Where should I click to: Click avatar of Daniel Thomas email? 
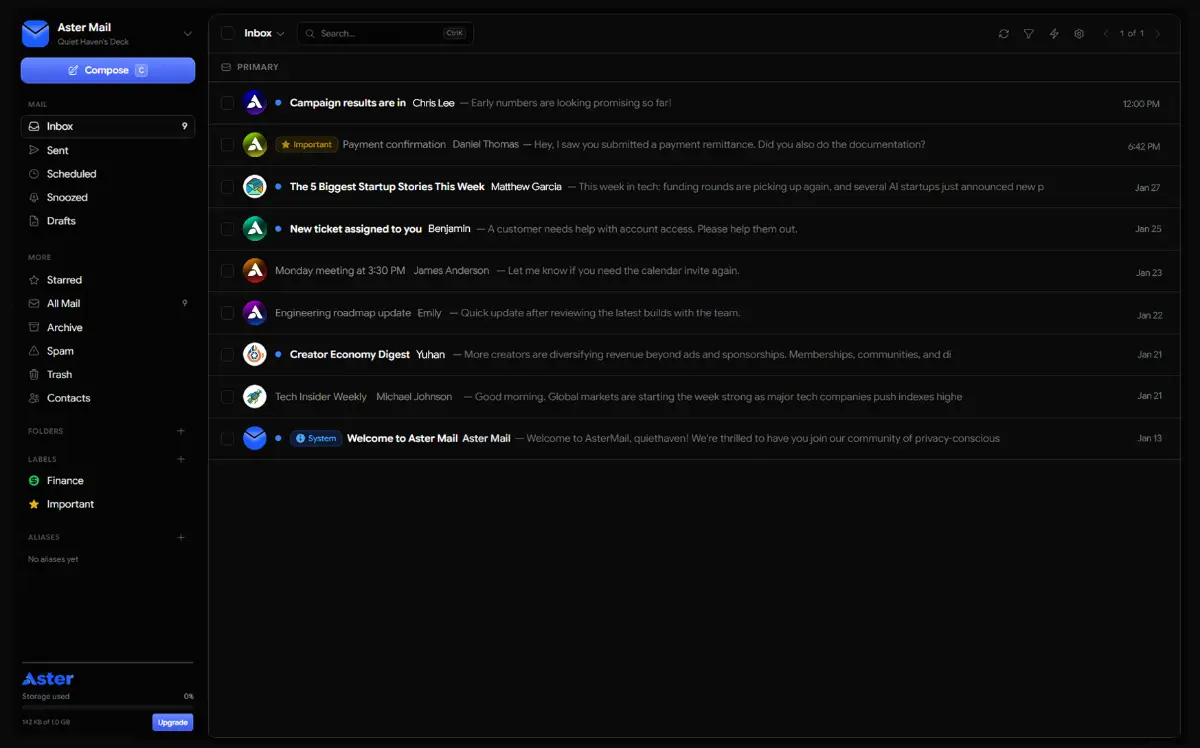255,145
